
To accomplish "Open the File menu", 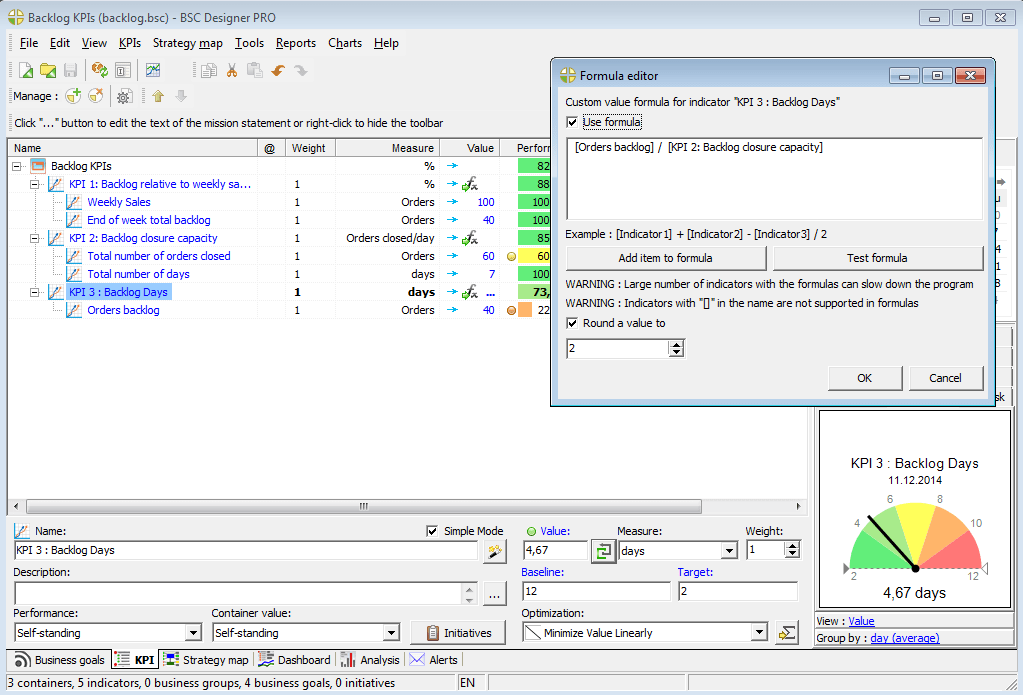I will point(29,43).
